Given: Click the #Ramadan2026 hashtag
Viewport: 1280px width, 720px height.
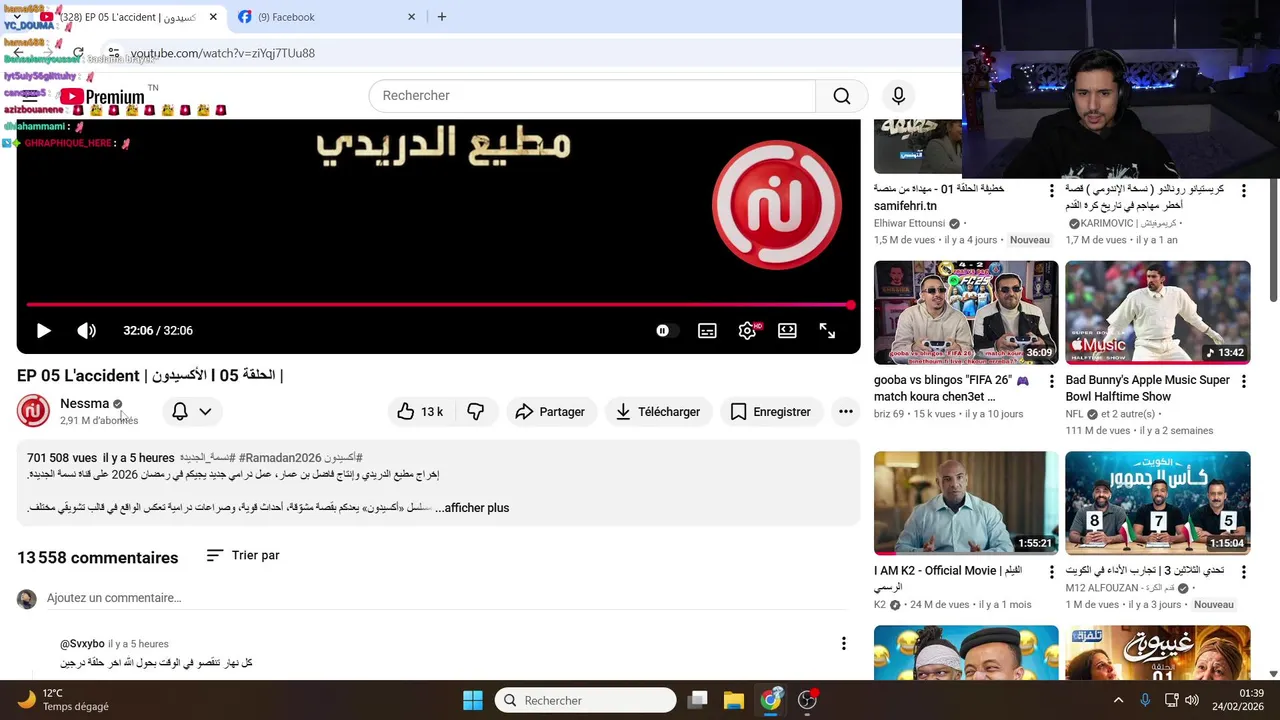Looking at the screenshot, I should point(280,458).
